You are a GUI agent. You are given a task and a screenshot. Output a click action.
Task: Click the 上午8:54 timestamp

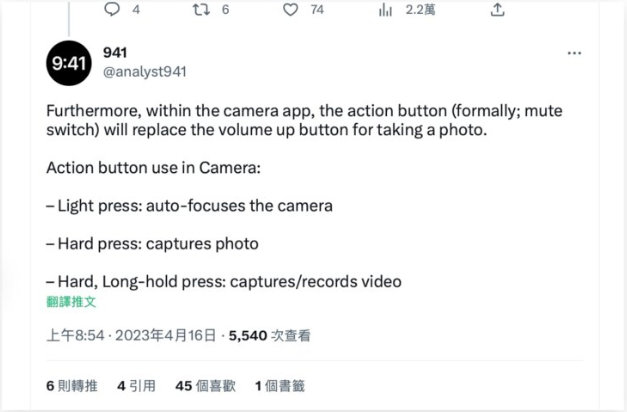(76, 335)
